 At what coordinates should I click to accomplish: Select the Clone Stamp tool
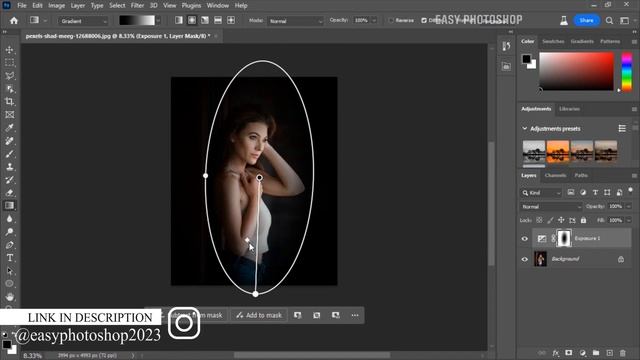(9, 167)
